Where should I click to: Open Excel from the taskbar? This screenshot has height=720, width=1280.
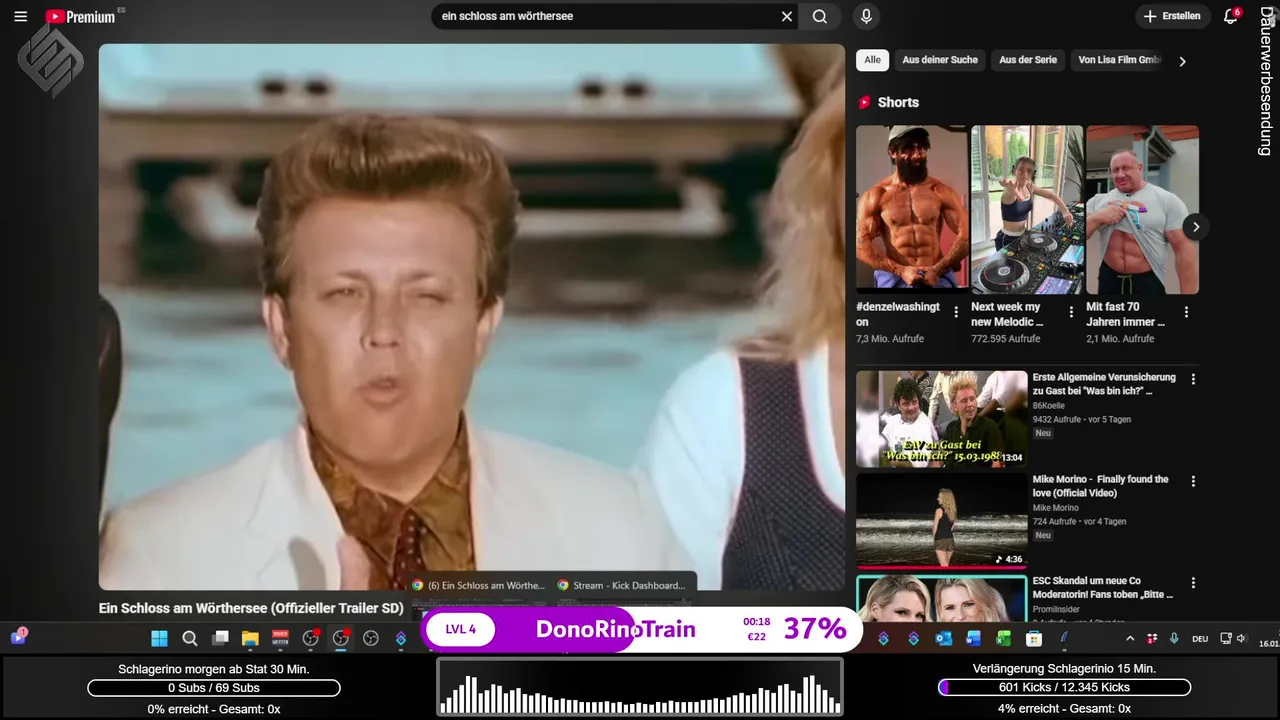pos(1004,638)
